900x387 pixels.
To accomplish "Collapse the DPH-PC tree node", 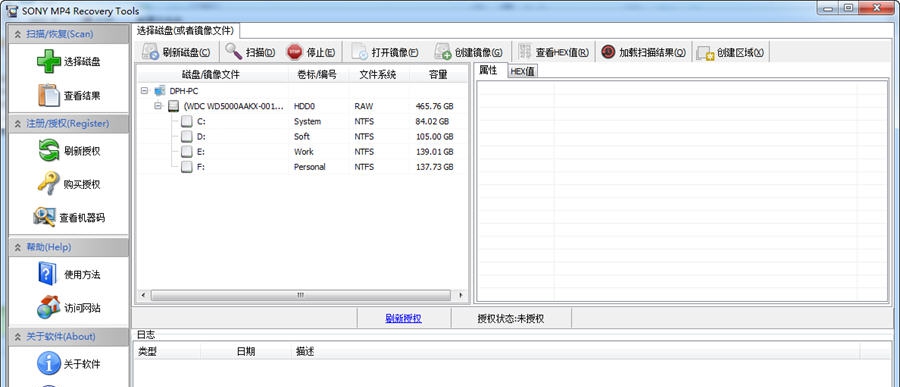I will [x=144, y=91].
